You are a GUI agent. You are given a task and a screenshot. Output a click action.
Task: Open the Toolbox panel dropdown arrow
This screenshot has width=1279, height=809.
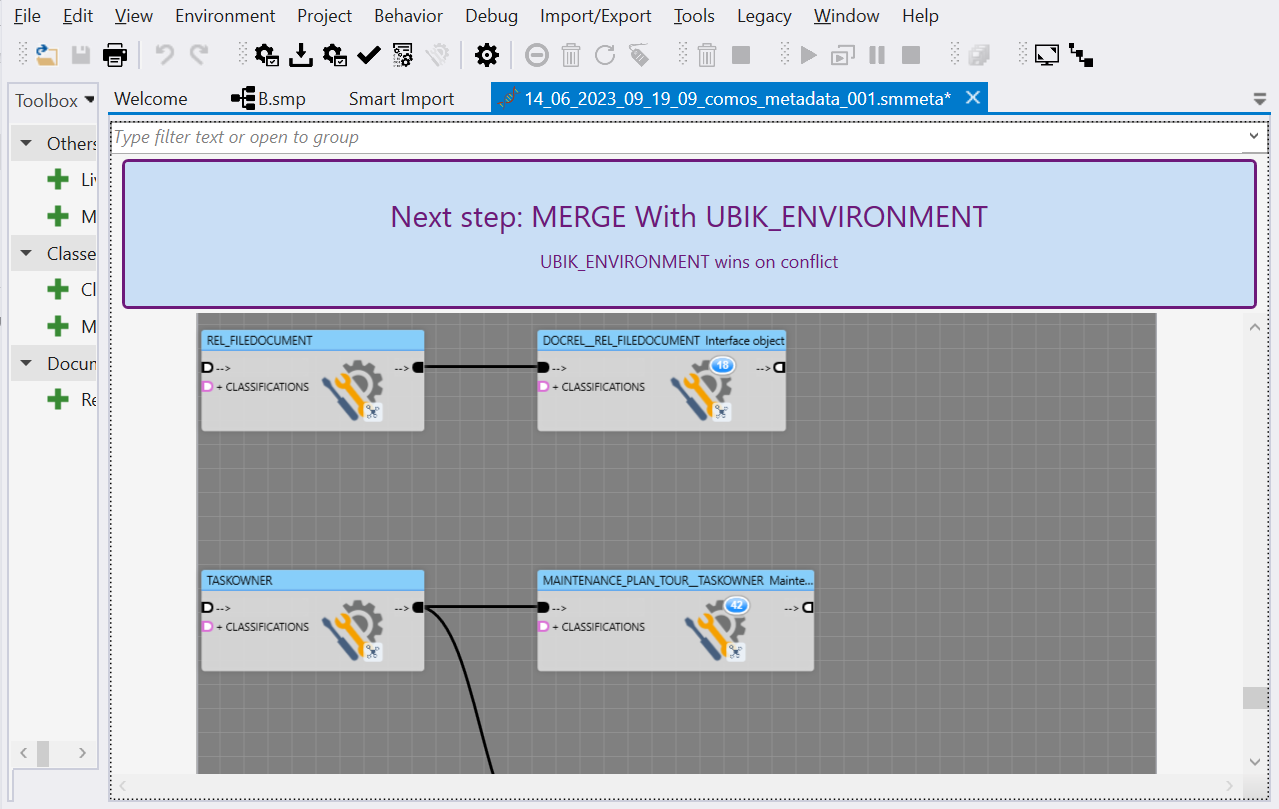pyautogui.click(x=90, y=100)
